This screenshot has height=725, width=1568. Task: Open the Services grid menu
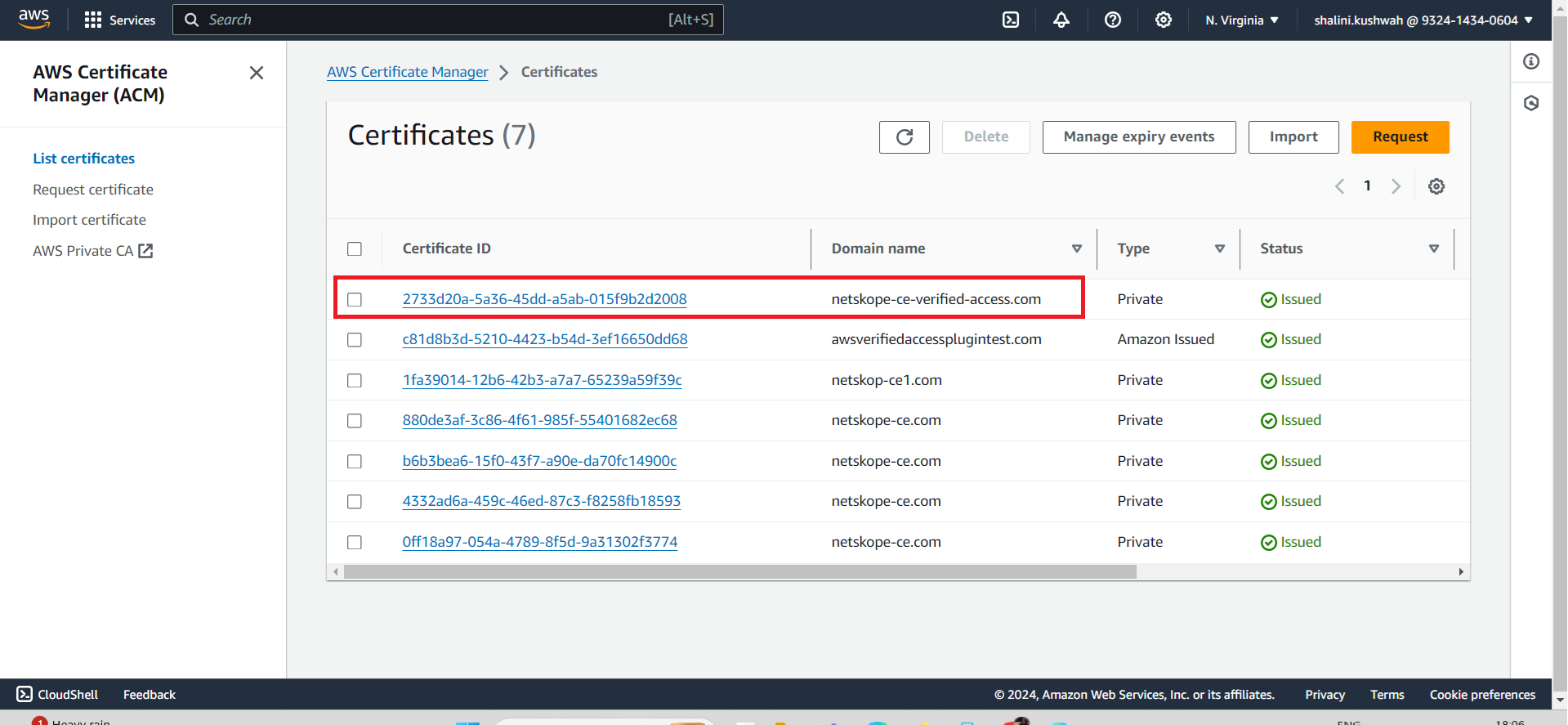(119, 20)
